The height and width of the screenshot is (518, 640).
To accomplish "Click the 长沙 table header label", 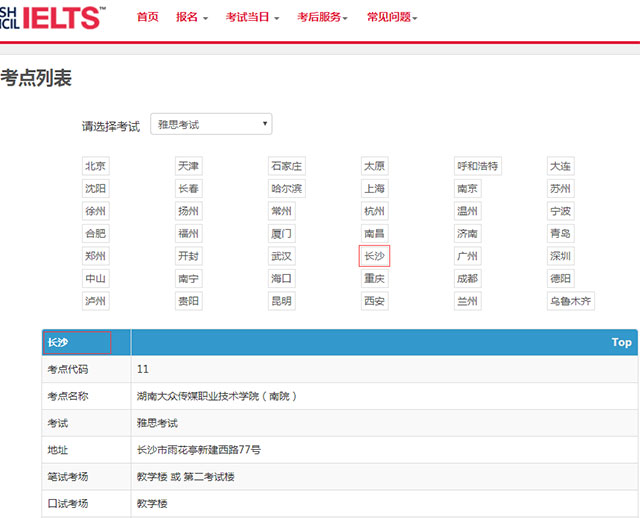I will click(58, 342).
